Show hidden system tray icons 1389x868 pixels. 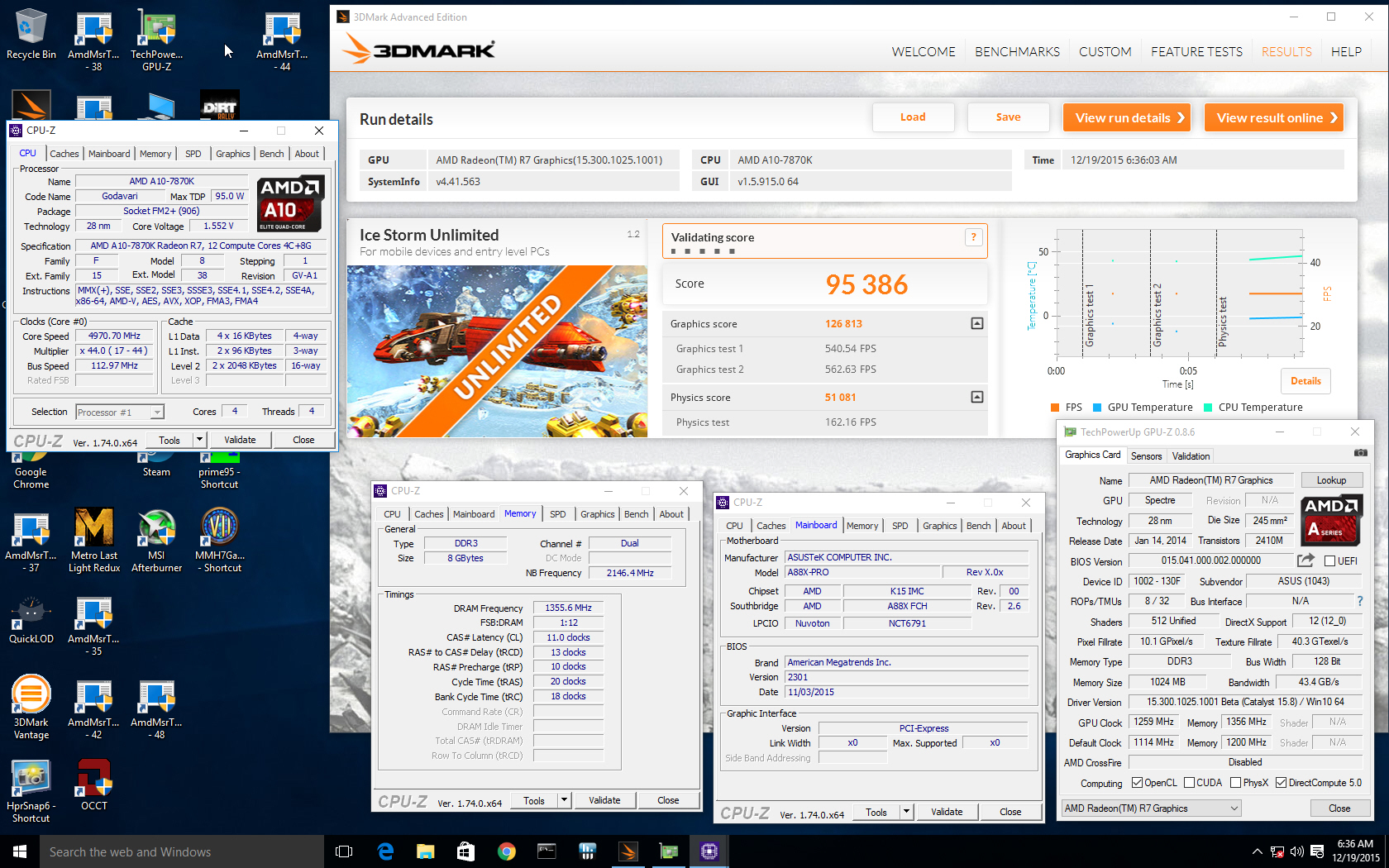pos(1257,851)
